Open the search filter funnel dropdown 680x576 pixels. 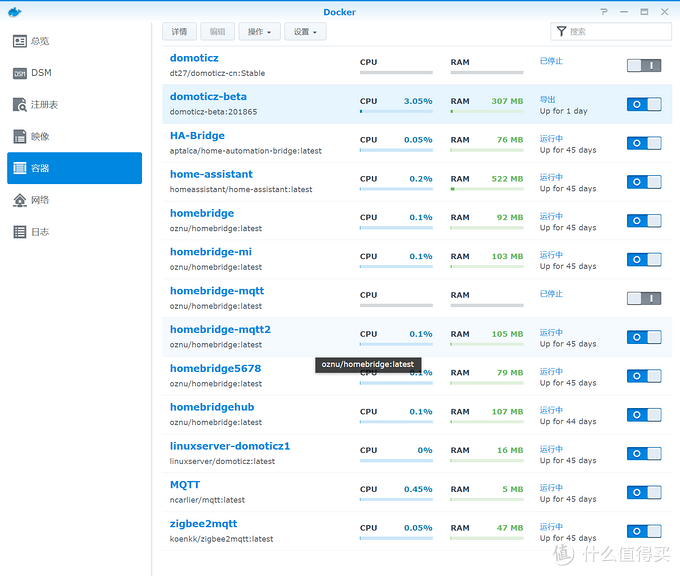[x=561, y=32]
